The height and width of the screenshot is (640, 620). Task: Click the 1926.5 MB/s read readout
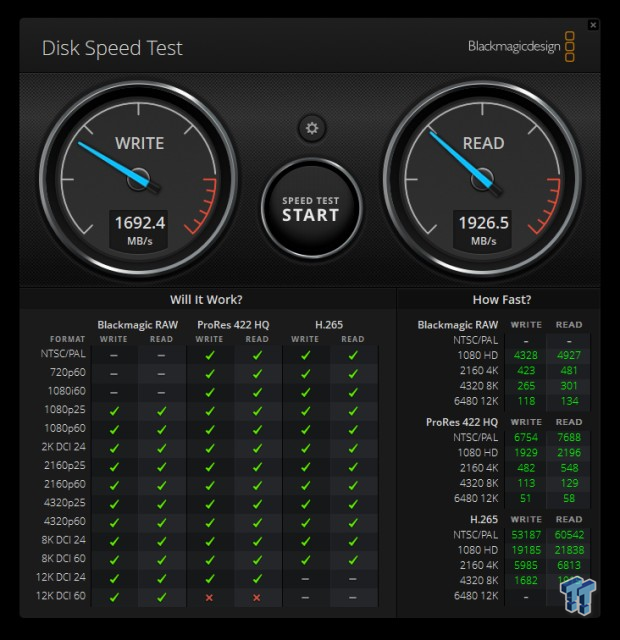tap(483, 230)
